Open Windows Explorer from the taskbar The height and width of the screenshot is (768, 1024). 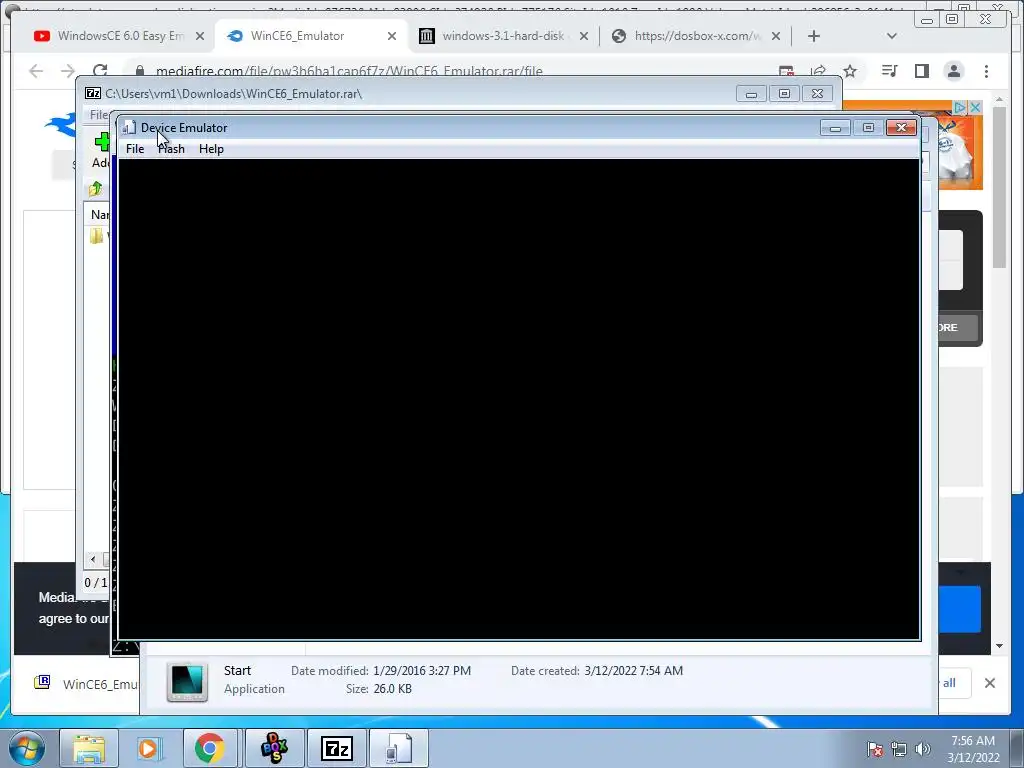click(x=89, y=748)
